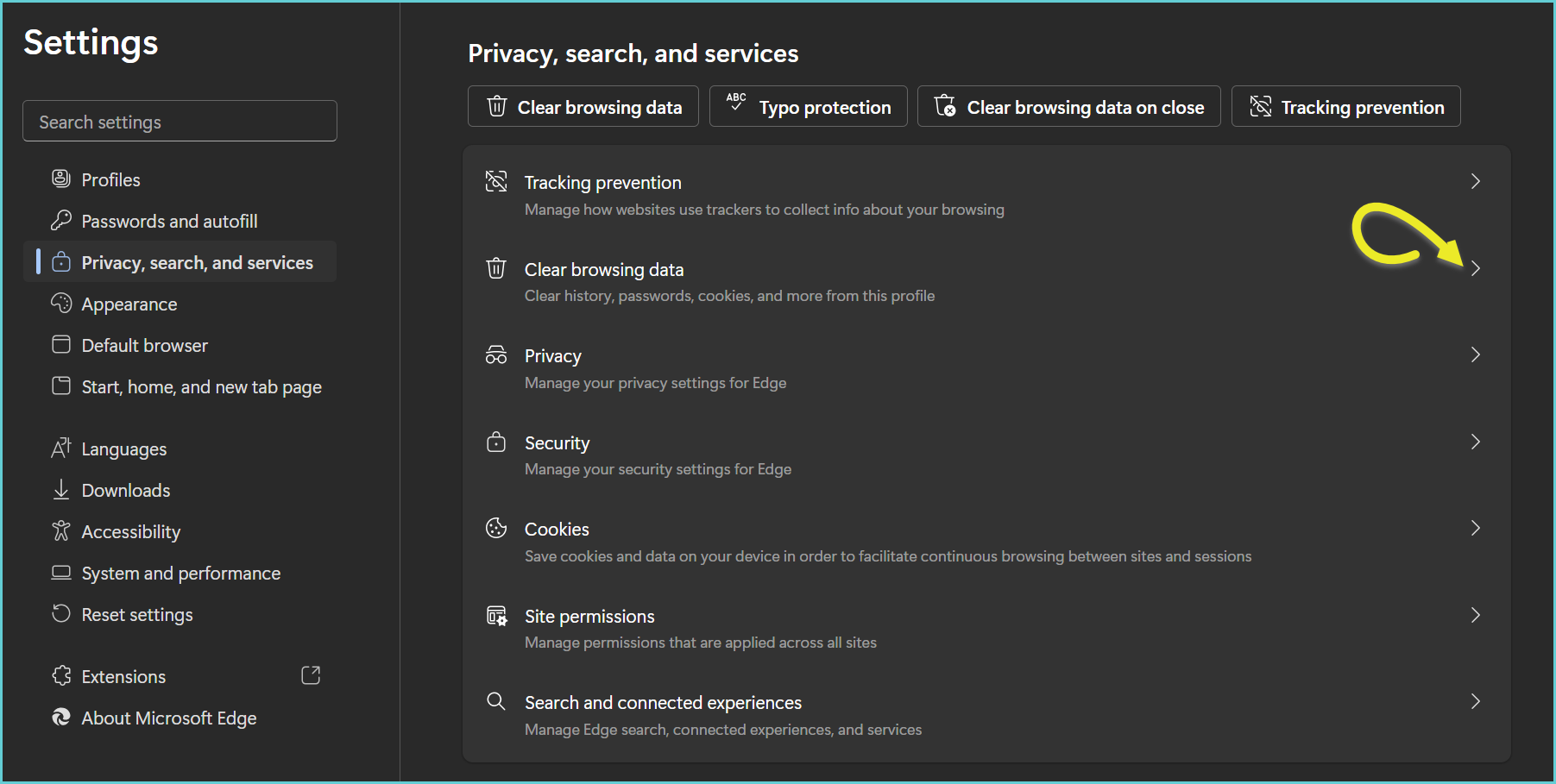The width and height of the screenshot is (1556, 784).
Task: Click the Tracking prevention row icon
Action: [x=496, y=181]
